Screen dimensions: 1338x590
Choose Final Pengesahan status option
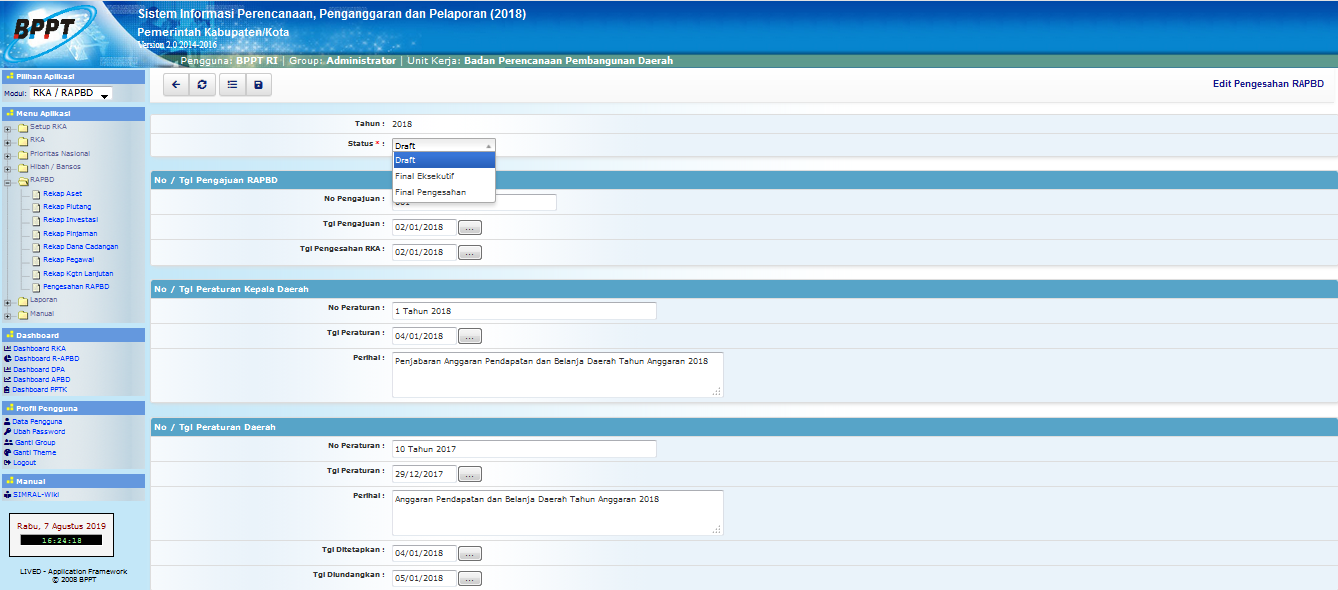click(430, 192)
